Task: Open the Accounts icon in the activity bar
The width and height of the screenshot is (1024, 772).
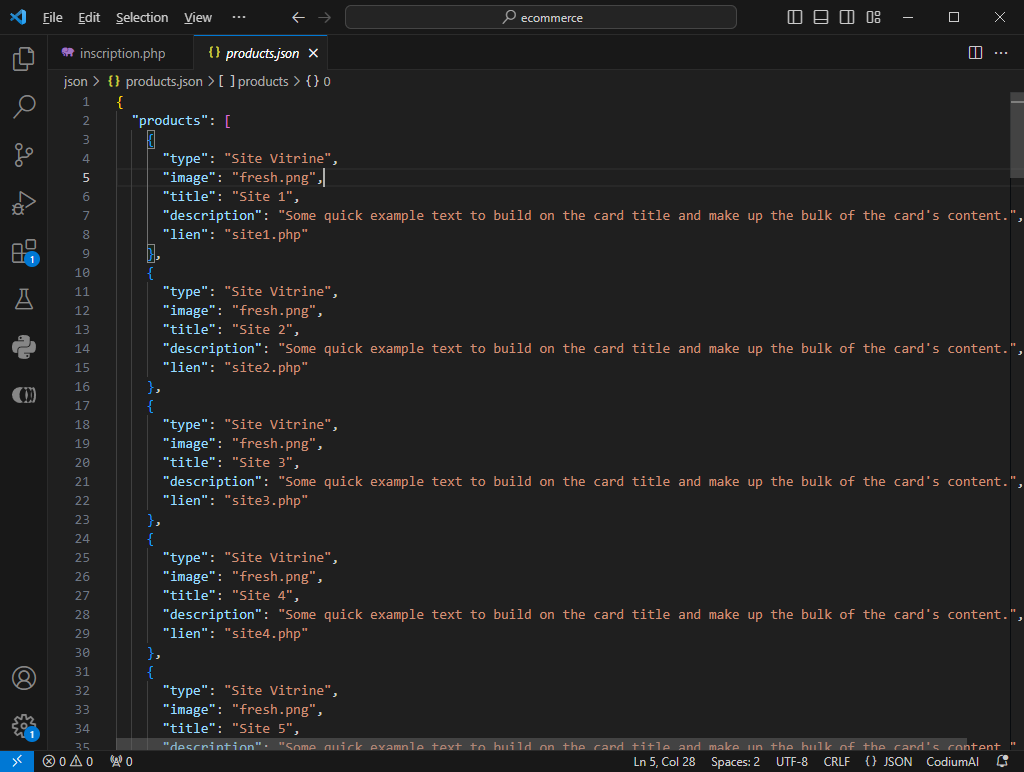Action: [x=24, y=678]
